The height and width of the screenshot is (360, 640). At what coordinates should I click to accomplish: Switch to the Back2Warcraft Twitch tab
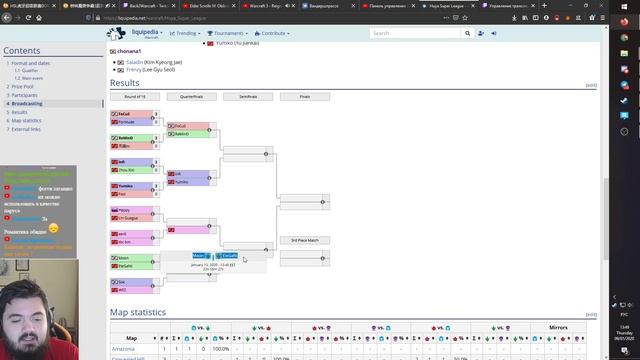click(x=149, y=6)
